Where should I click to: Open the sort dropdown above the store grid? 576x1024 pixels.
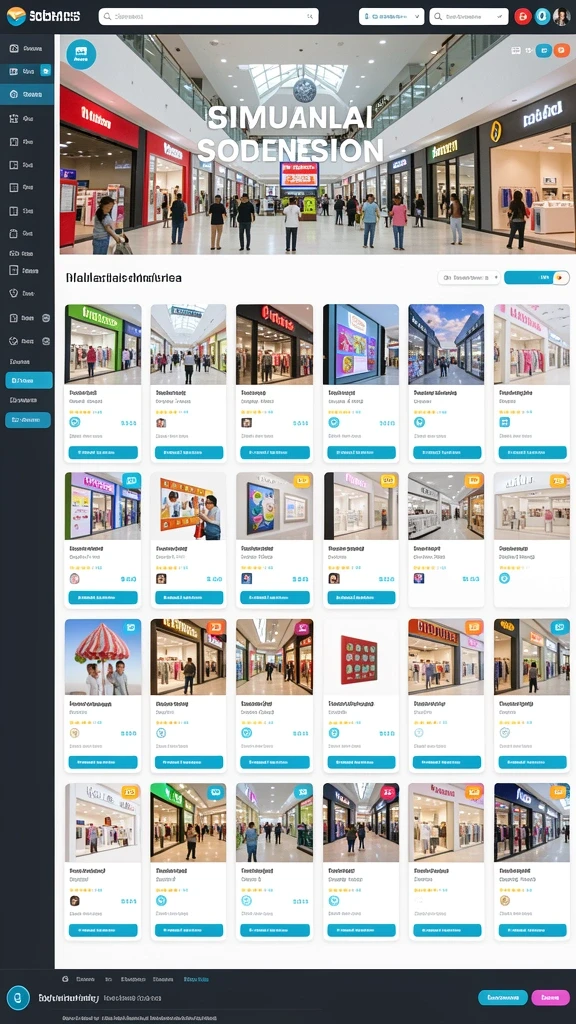pyautogui.click(x=469, y=278)
